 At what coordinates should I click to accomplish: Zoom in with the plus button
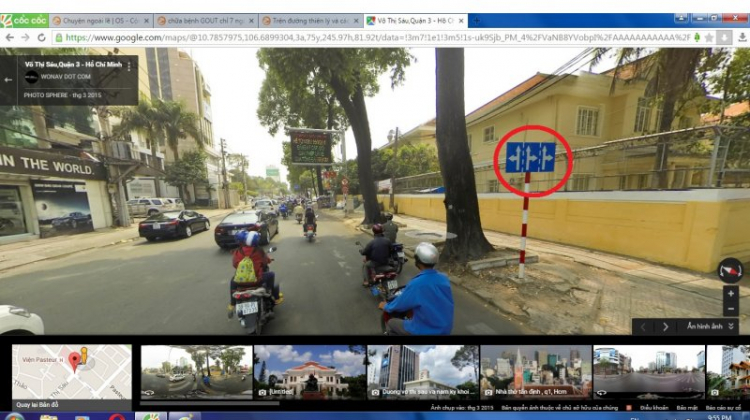point(730,294)
